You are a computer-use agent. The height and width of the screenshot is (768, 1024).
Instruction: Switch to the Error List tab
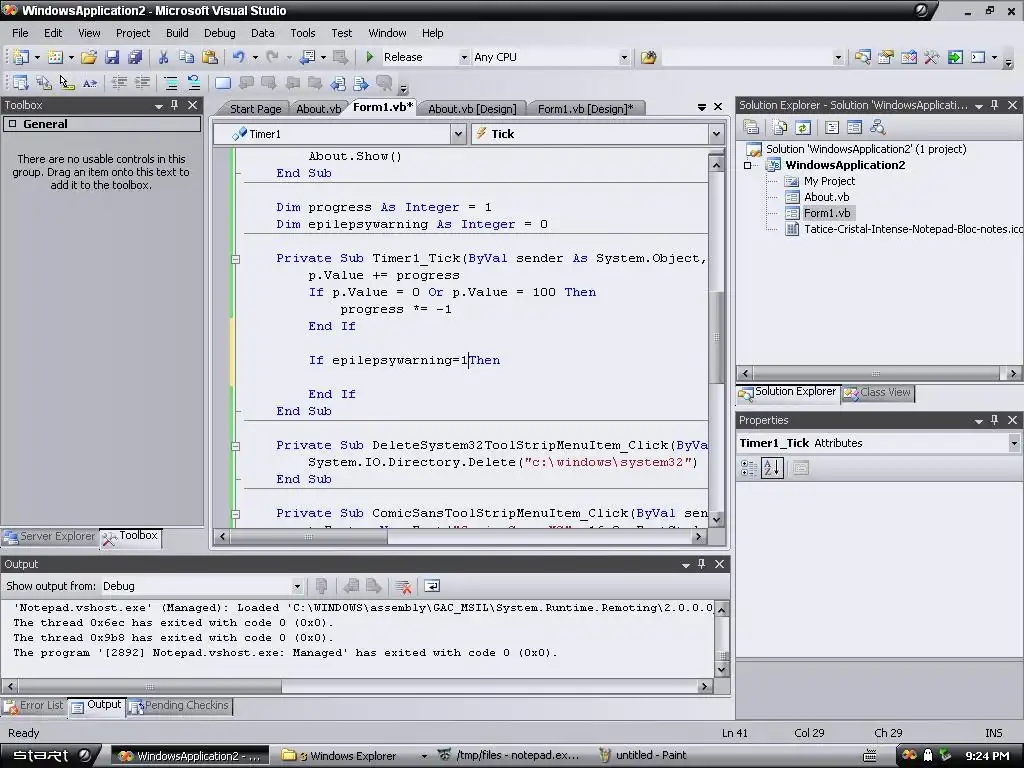34,706
